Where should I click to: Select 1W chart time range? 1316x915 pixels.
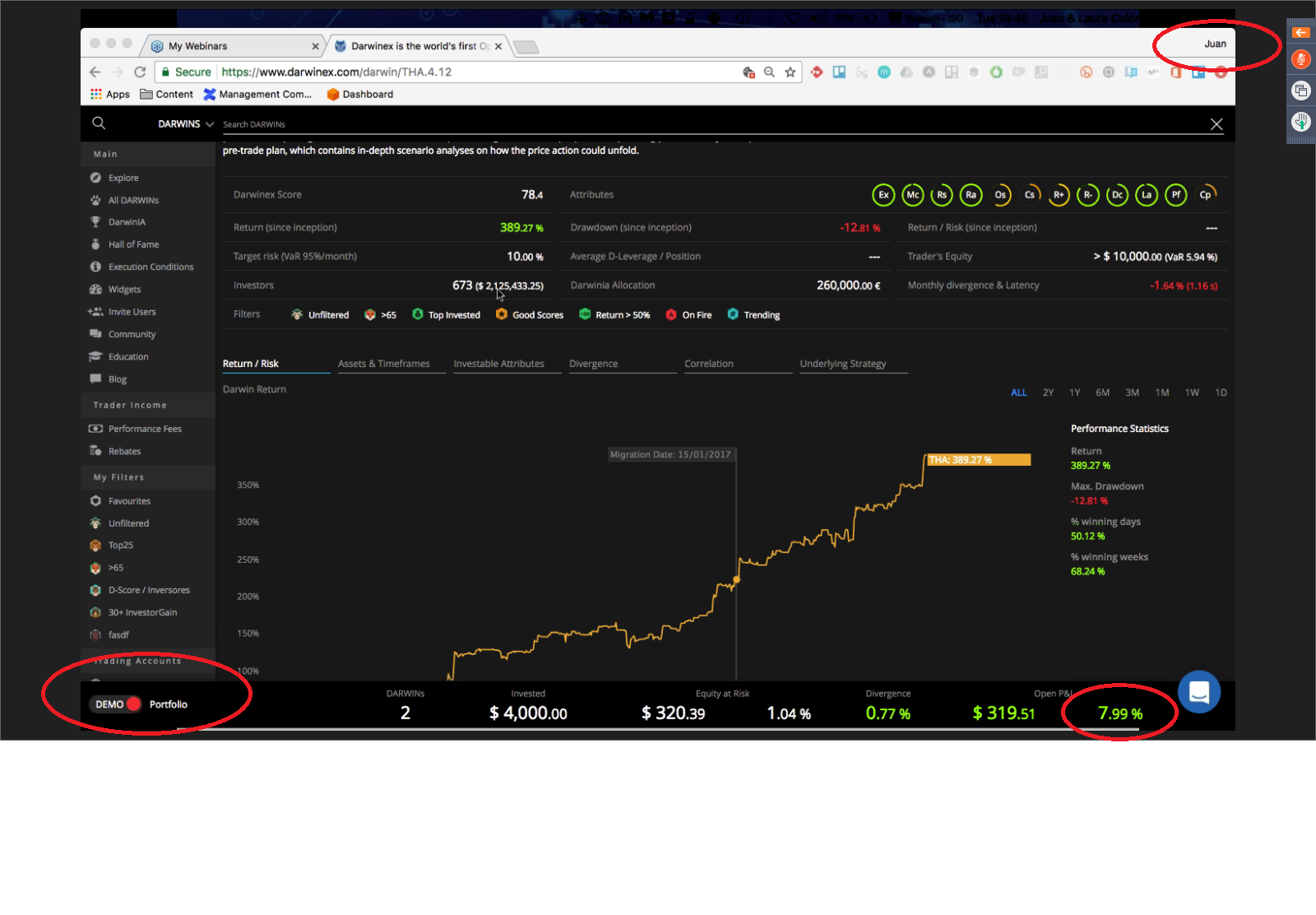pyautogui.click(x=1192, y=392)
